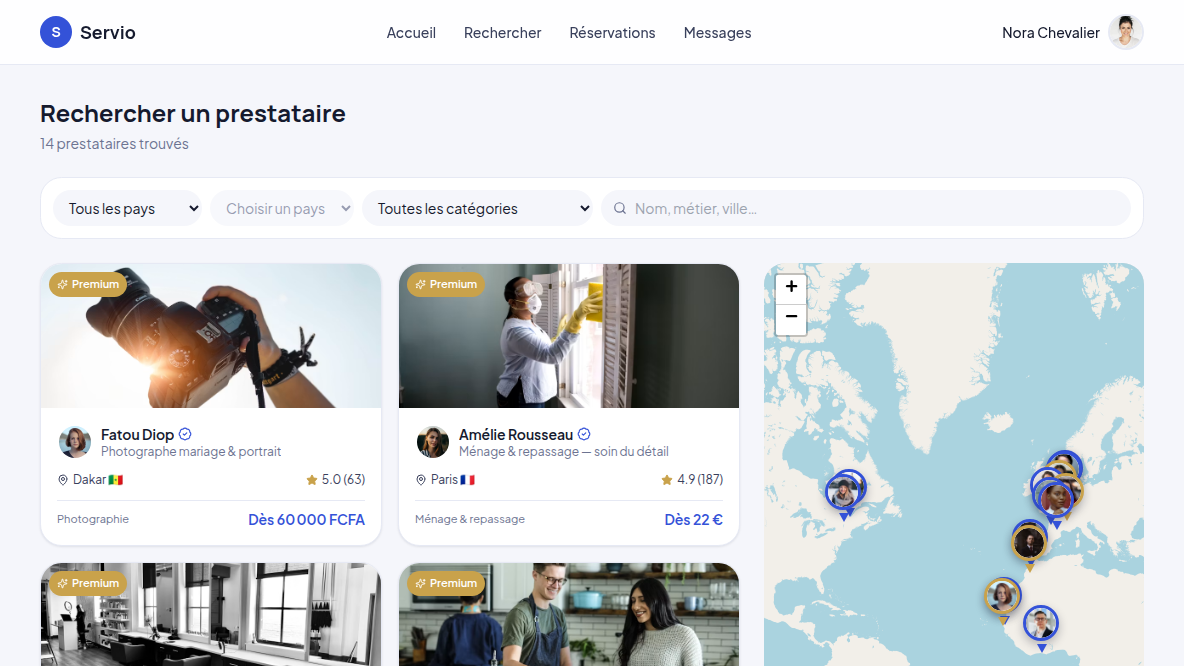Click the Dès 22 € price

pos(693,520)
